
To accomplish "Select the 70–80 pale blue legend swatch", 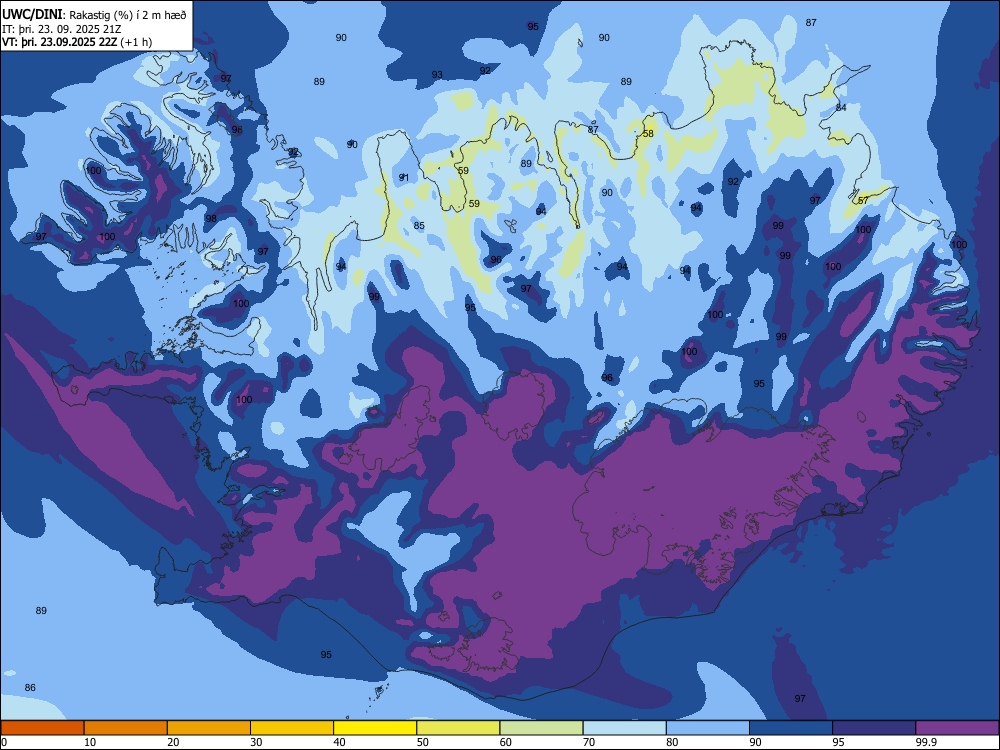I will click(624, 728).
